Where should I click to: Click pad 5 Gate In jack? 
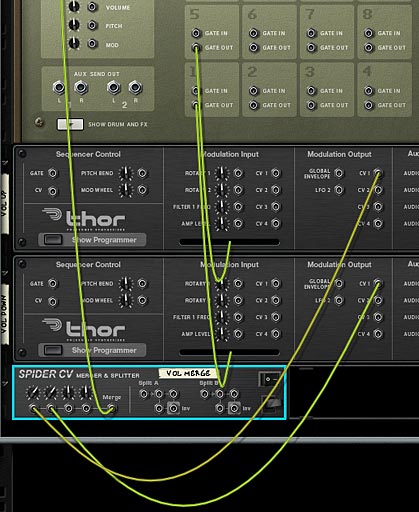[196, 33]
